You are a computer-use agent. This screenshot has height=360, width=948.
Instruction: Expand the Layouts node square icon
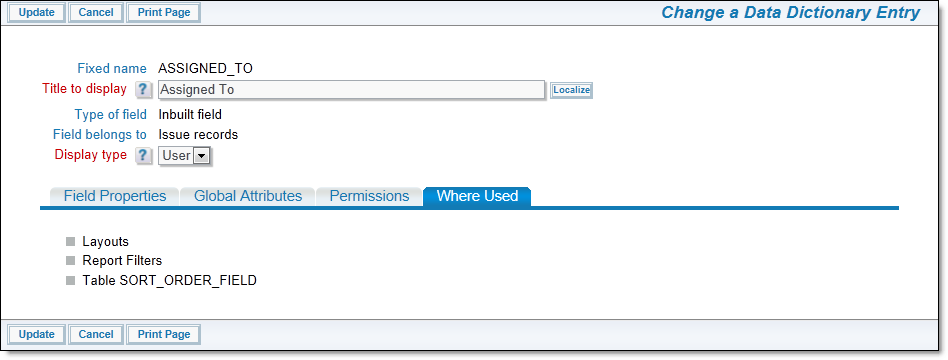point(70,241)
